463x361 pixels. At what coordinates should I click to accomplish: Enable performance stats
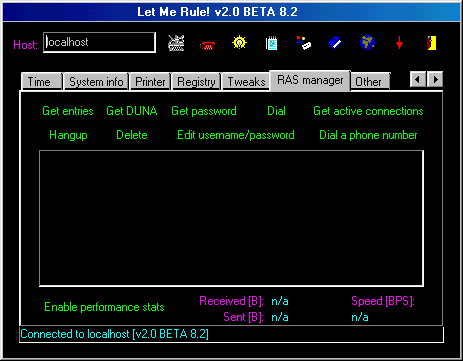(x=104, y=307)
